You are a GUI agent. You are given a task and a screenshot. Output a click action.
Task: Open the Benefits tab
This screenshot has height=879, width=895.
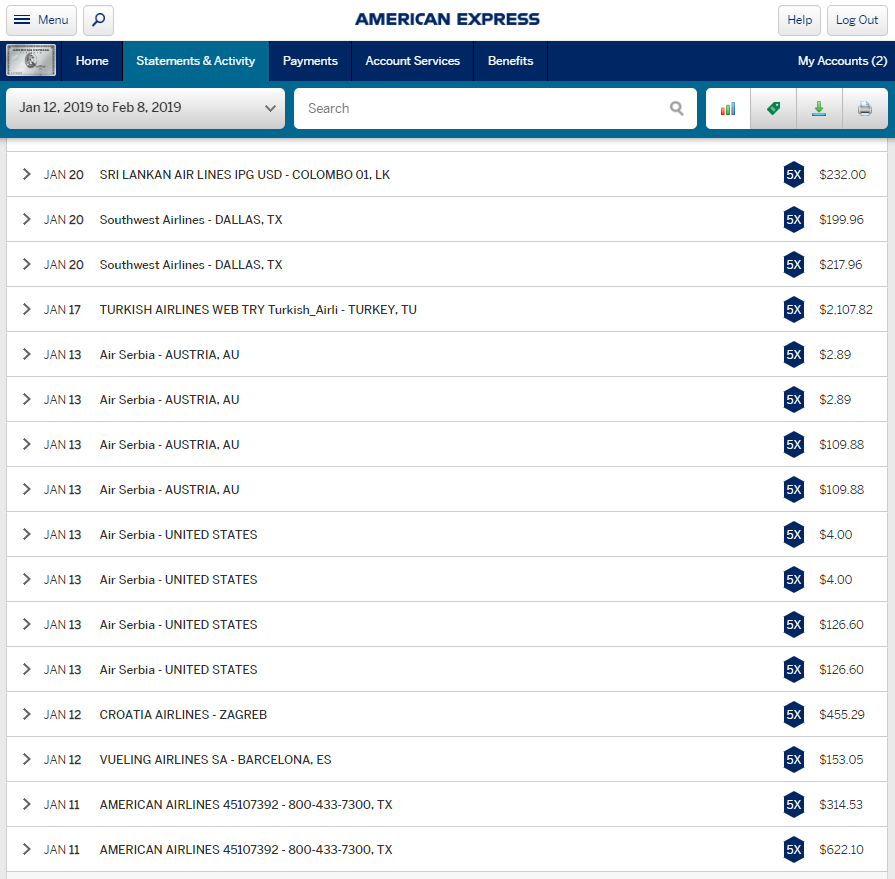click(510, 61)
